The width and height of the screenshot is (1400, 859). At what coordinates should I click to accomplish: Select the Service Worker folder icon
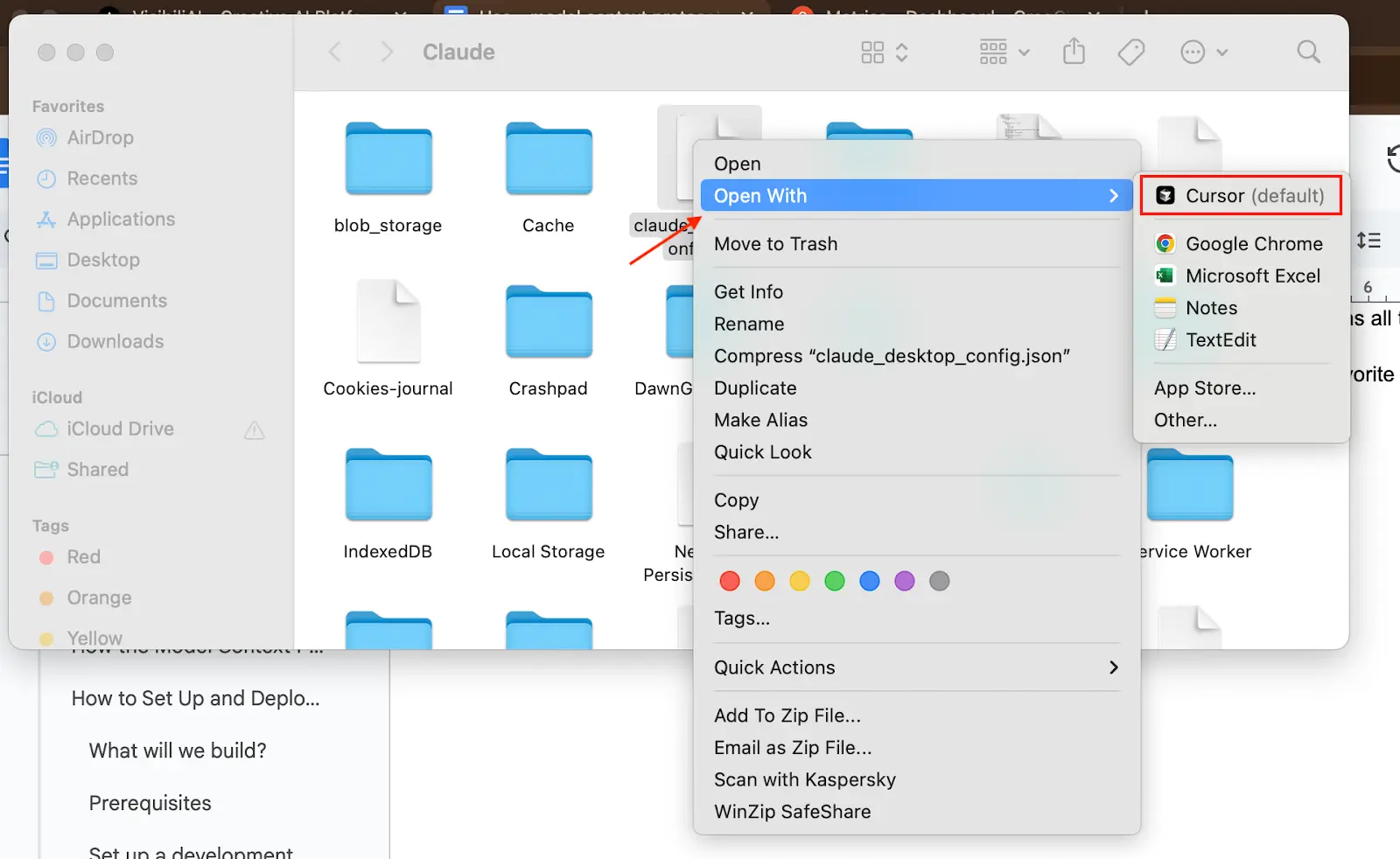click(1190, 484)
